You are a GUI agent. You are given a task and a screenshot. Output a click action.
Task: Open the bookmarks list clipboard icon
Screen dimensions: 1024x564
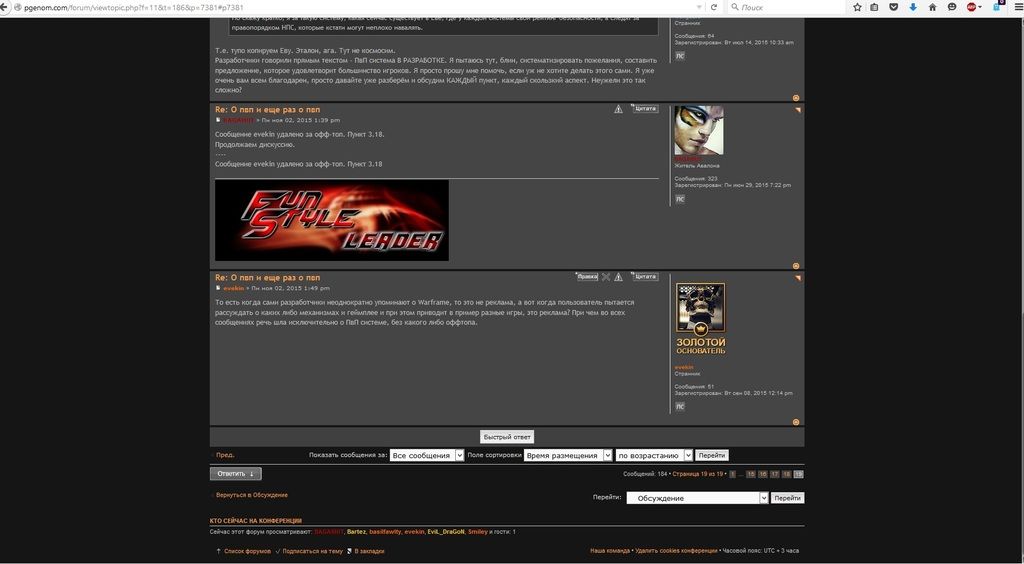pos(874,7)
